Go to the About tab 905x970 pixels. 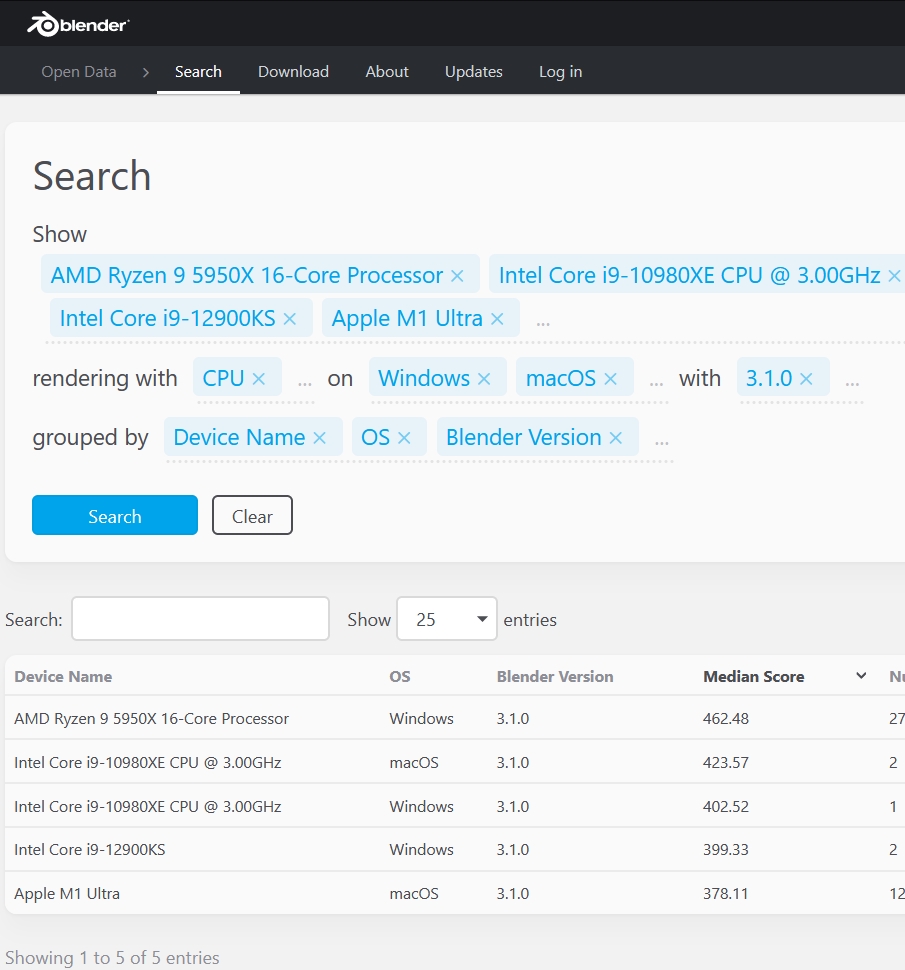click(x=387, y=72)
